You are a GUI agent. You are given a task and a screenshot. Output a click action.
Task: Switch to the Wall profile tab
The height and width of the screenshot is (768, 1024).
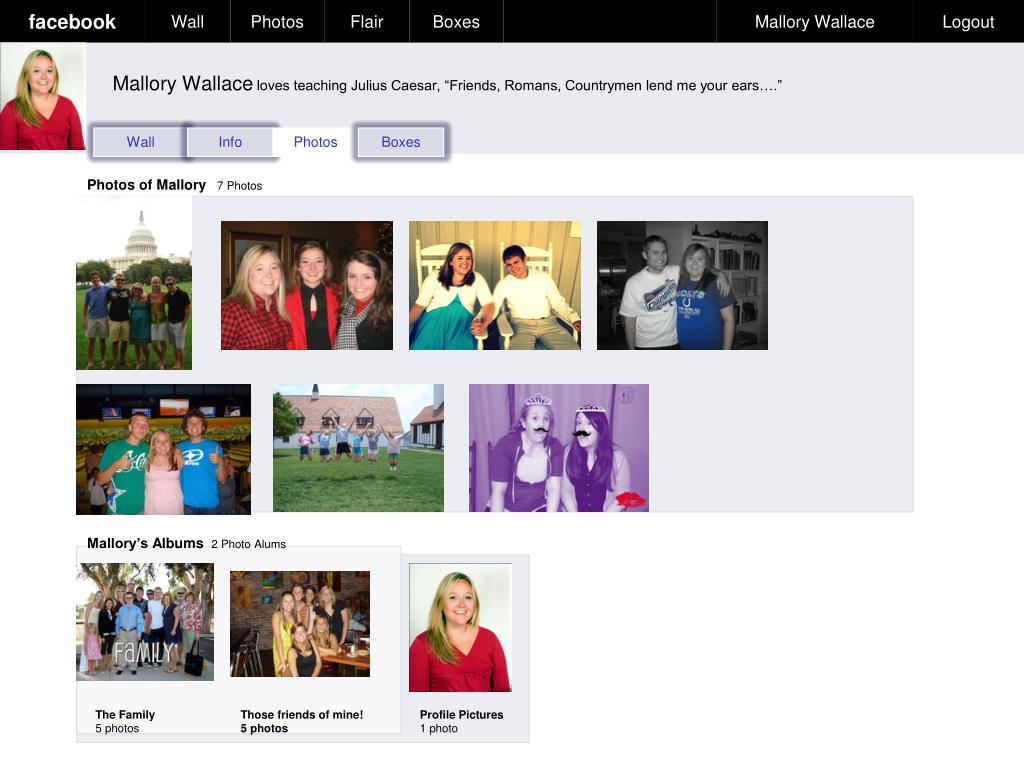pyautogui.click(x=140, y=142)
